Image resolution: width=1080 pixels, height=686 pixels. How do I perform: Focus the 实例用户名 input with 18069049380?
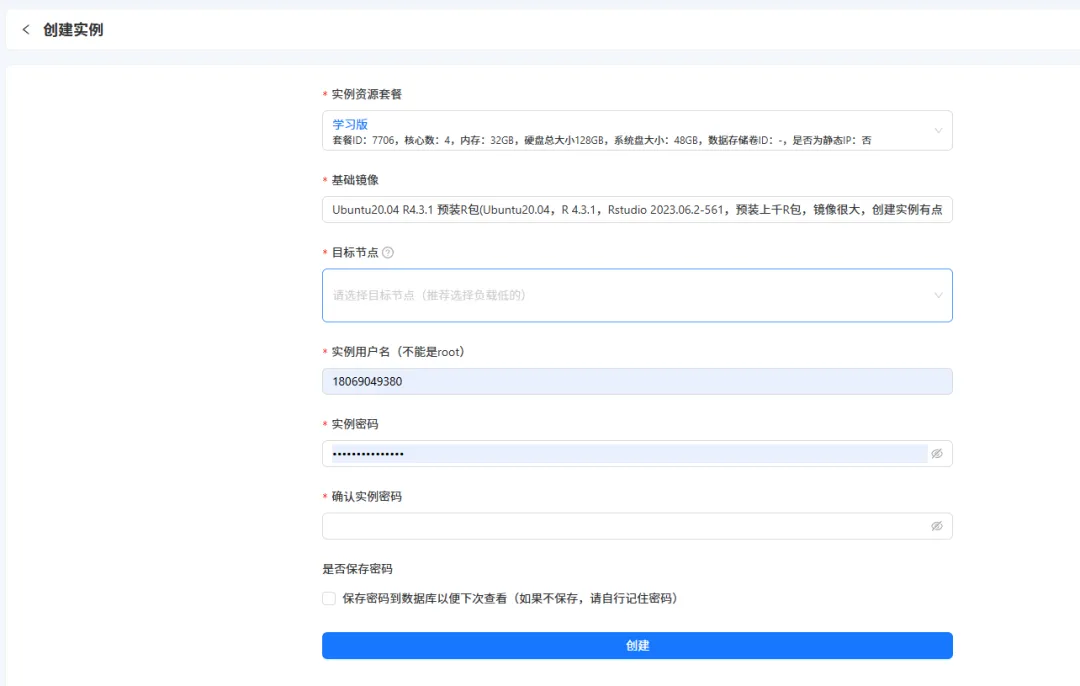[637, 382]
